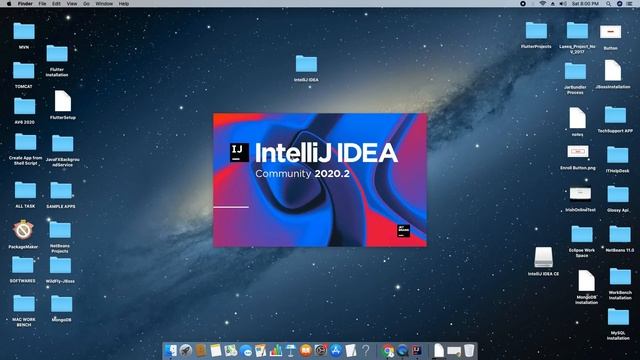Open the Edit menu

pyautogui.click(x=57, y=4)
